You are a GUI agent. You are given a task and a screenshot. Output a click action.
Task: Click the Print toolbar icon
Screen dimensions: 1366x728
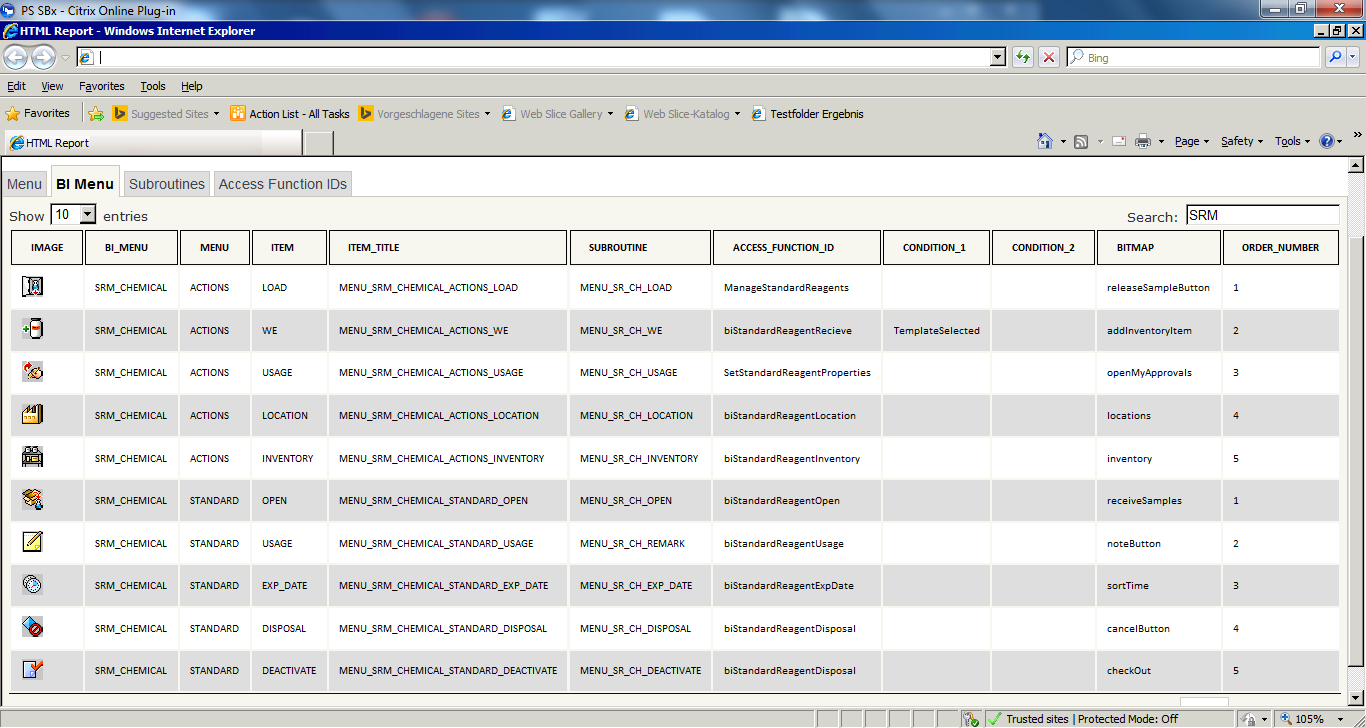(x=1143, y=141)
